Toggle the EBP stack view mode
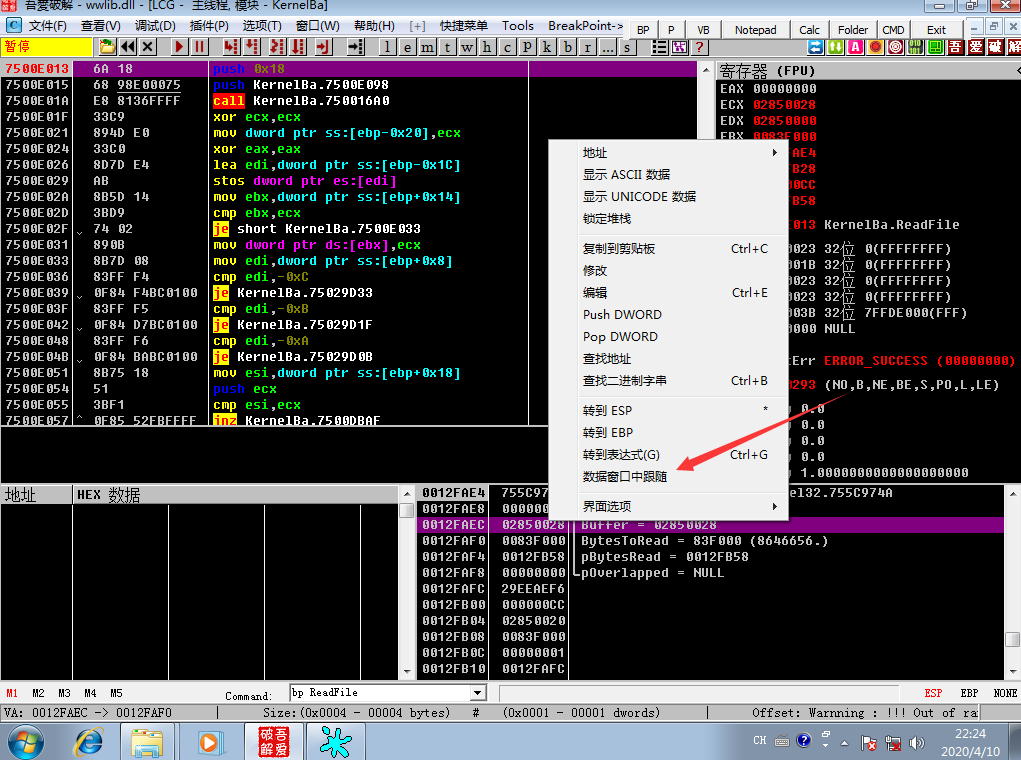This screenshot has height=760, width=1021. coord(968,693)
